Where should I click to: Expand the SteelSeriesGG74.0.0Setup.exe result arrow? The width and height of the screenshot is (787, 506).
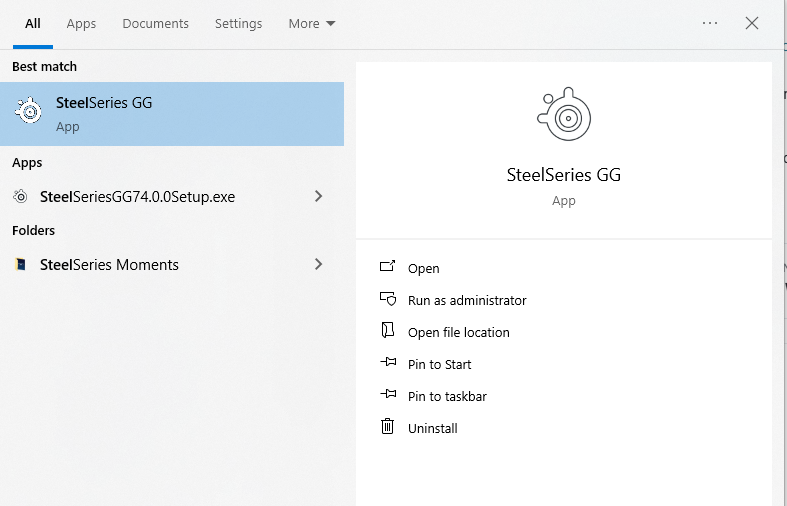(x=319, y=197)
